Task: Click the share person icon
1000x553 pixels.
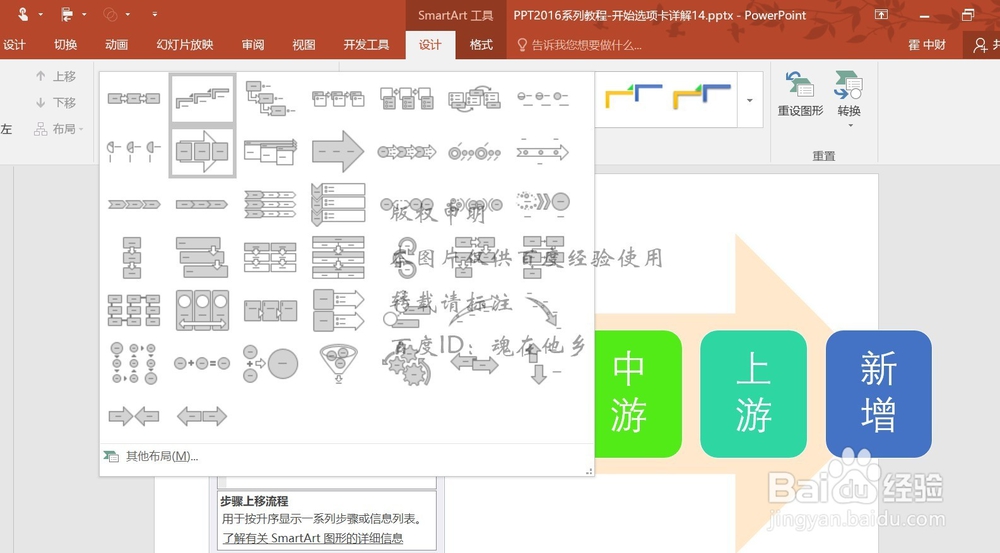Action: pos(980,45)
